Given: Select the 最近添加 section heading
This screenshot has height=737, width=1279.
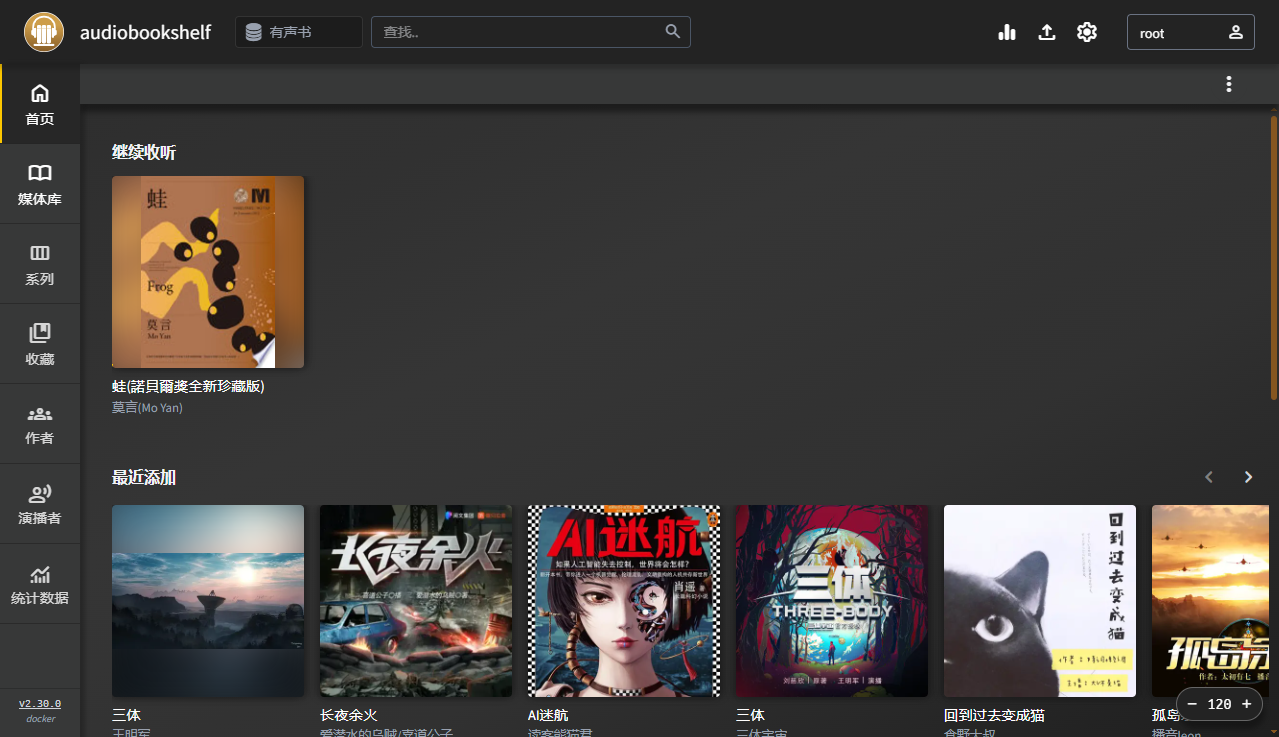Looking at the screenshot, I should (x=143, y=477).
